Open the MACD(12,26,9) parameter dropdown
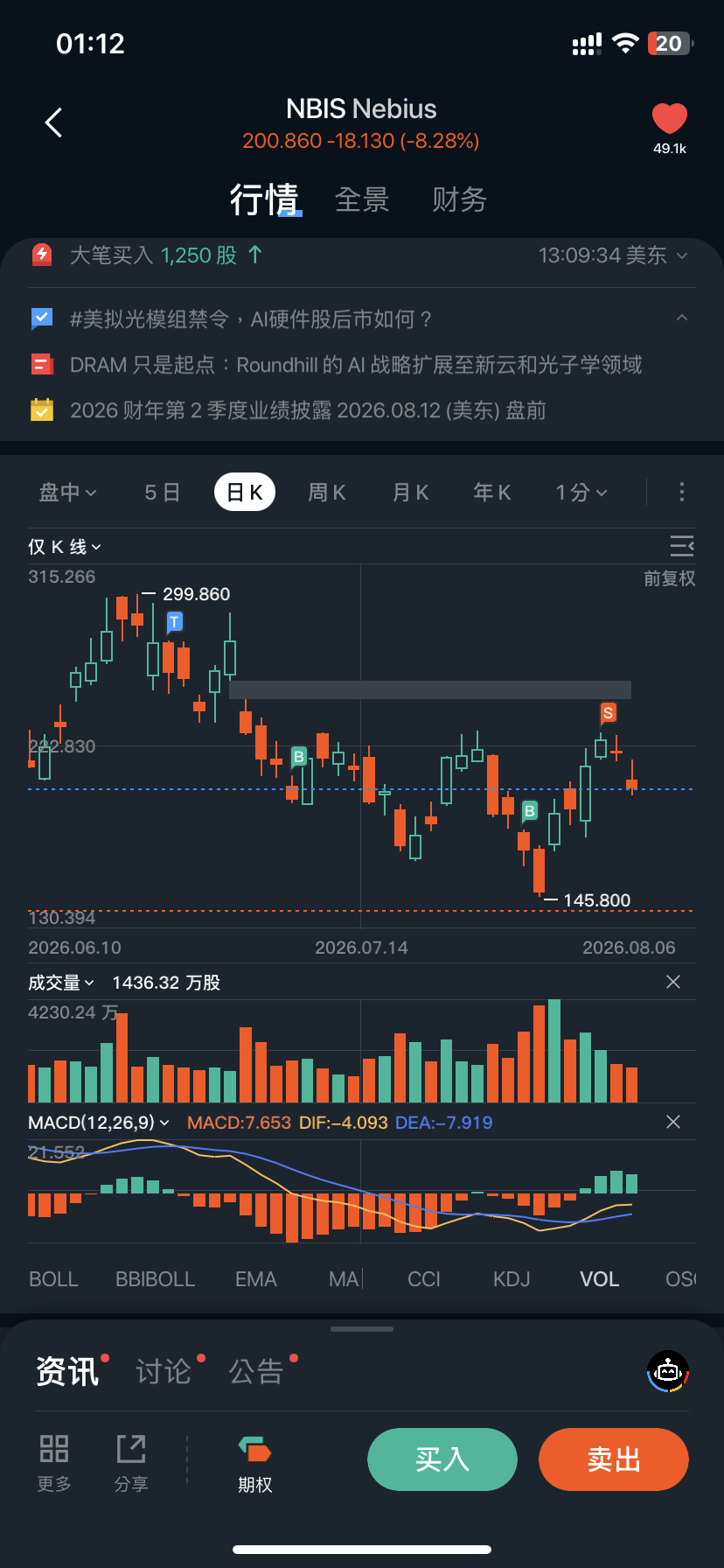 (99, 1123)
